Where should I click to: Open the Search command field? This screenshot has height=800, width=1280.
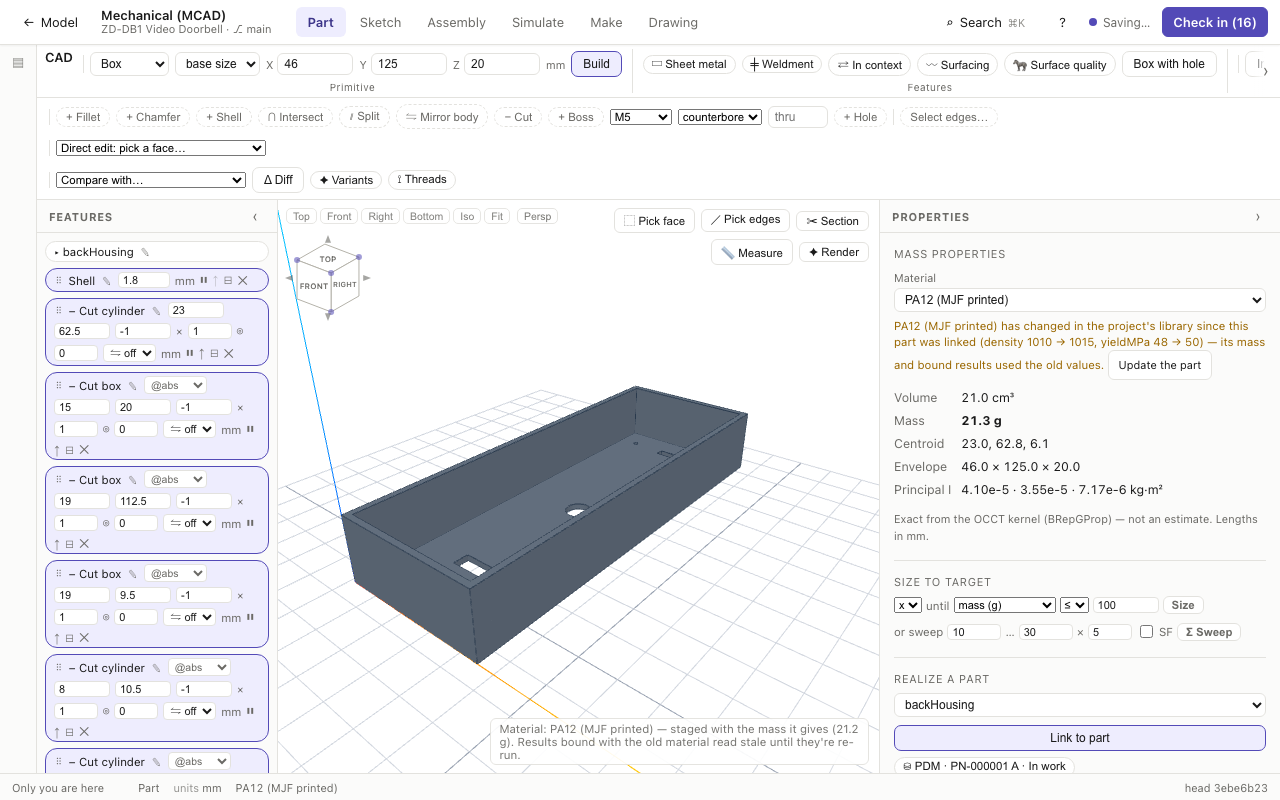(985, 22)
